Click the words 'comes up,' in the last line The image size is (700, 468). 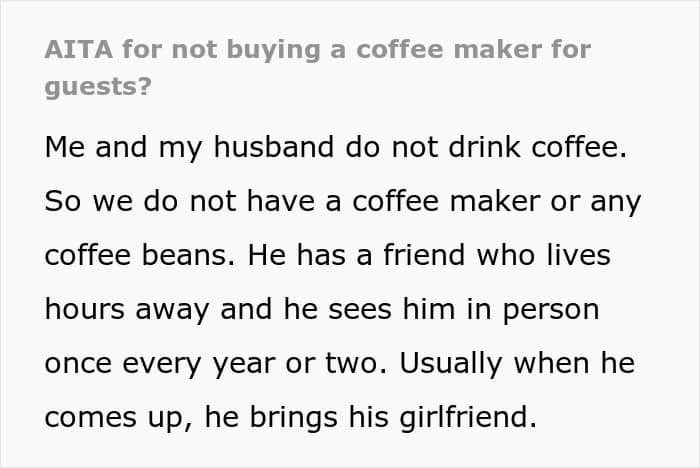pos(119,418)
